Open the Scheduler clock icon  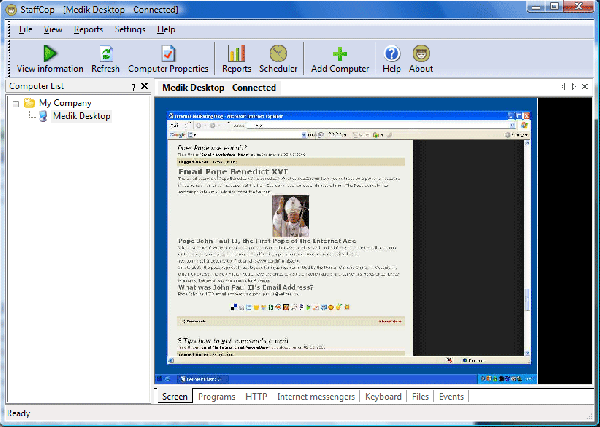coord(279,53)
